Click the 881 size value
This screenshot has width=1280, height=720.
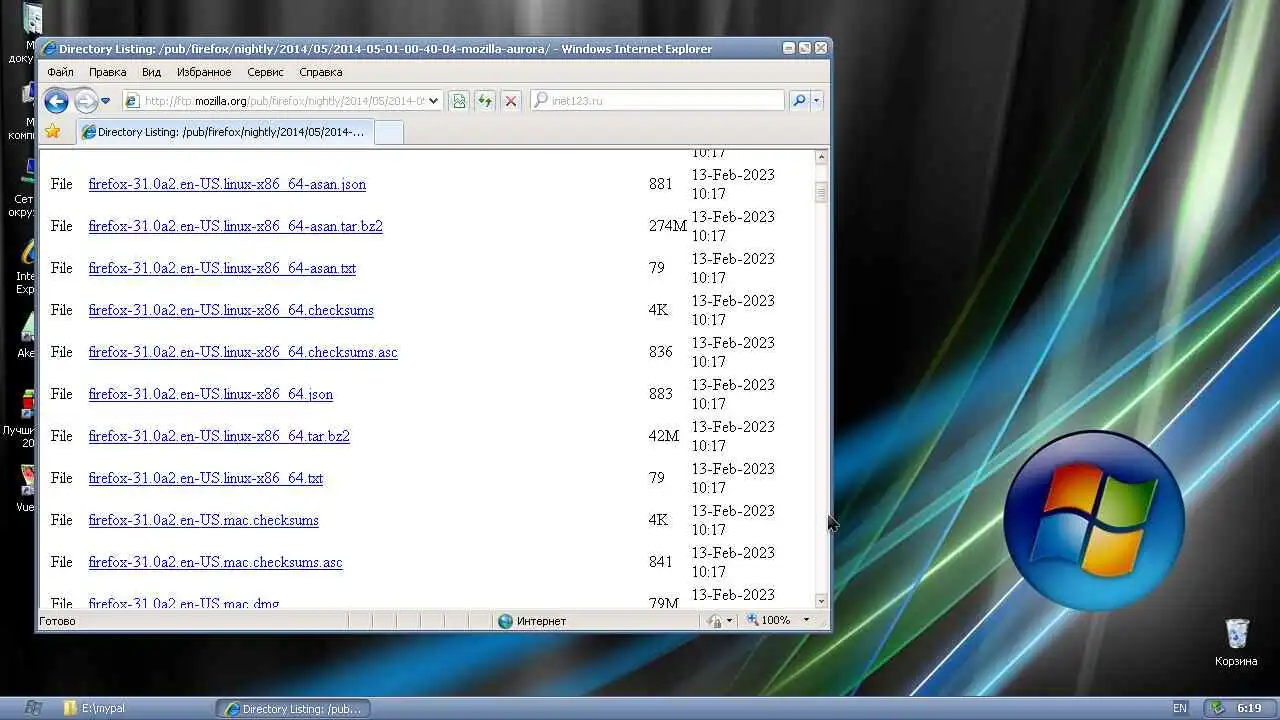(660, 184)
